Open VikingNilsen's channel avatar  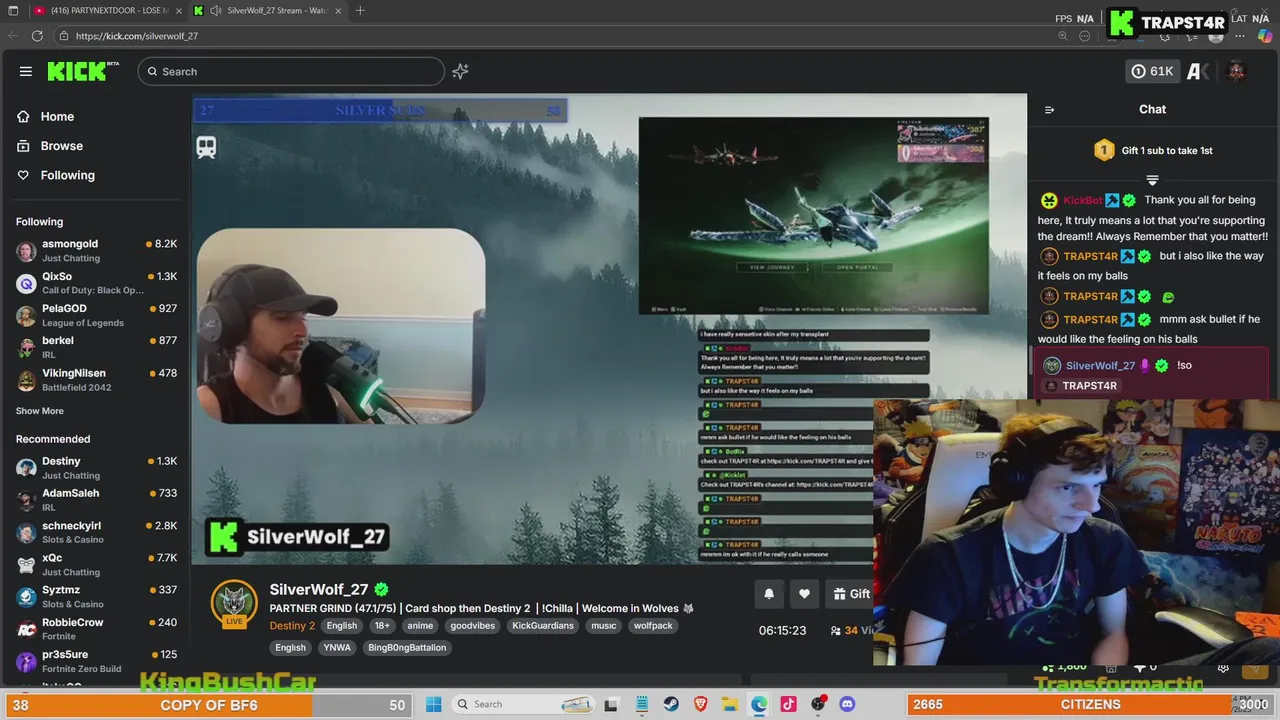tap(26, 380)
